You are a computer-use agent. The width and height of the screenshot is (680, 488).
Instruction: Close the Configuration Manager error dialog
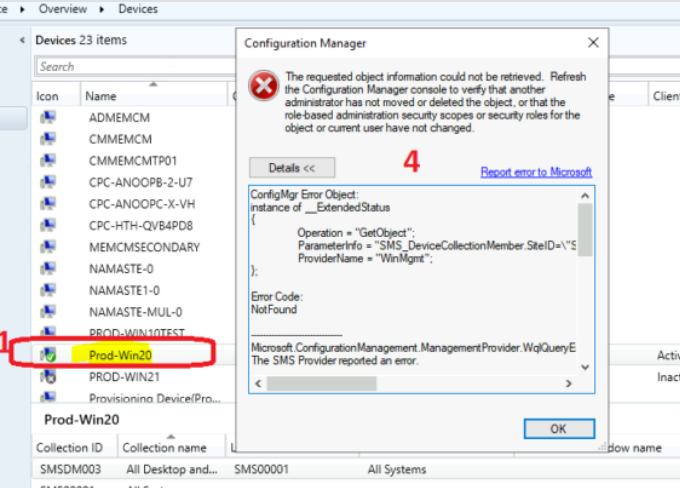[x=593, y=43]
